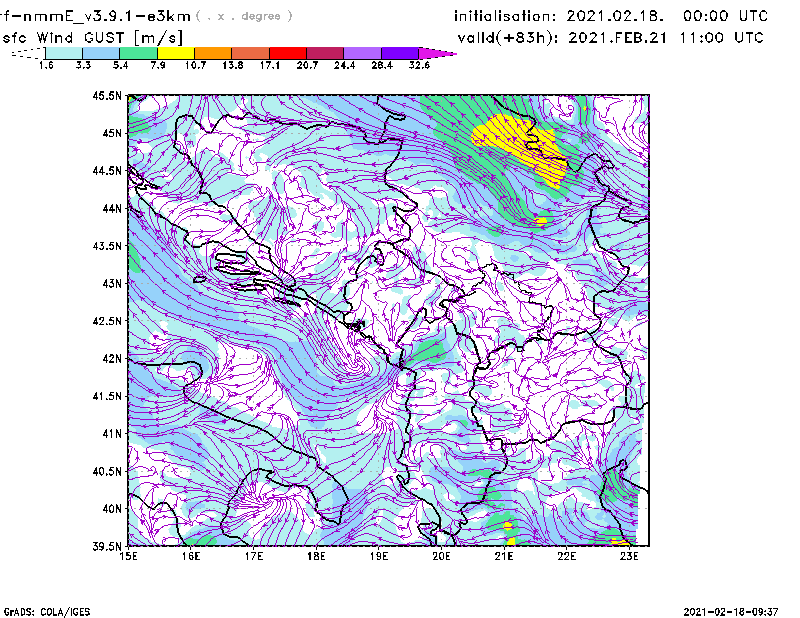Viewport: 800px width, 618px height.
Task: Click the 10.7 colorbar value label
Action: click(195, 65)
